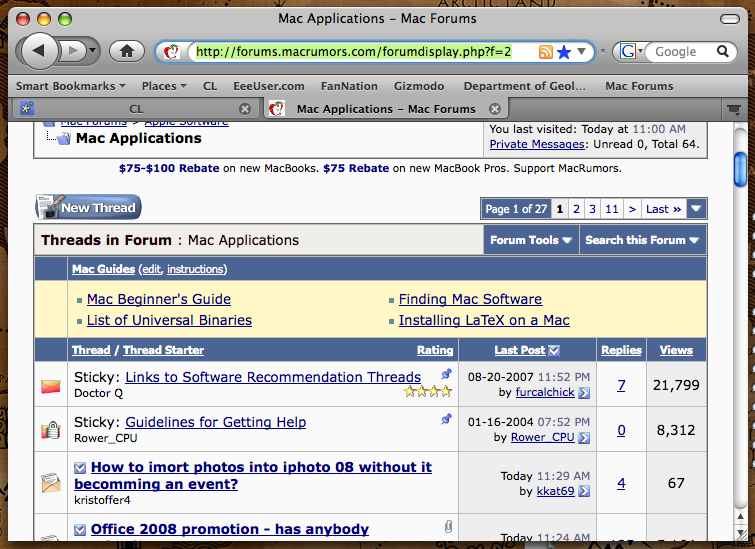
Task: Go to next page with > link
Action: click(x=632, y=209)
